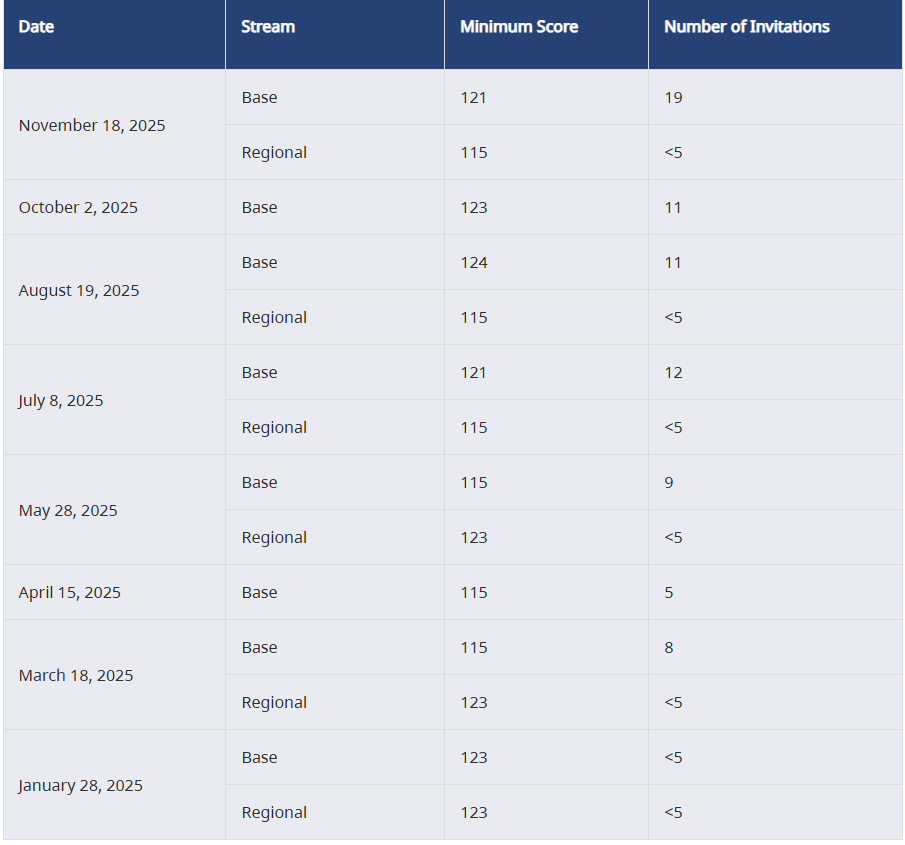Click the Stream column header
This screenshot has width=905, height=845.
click(268, 27)
